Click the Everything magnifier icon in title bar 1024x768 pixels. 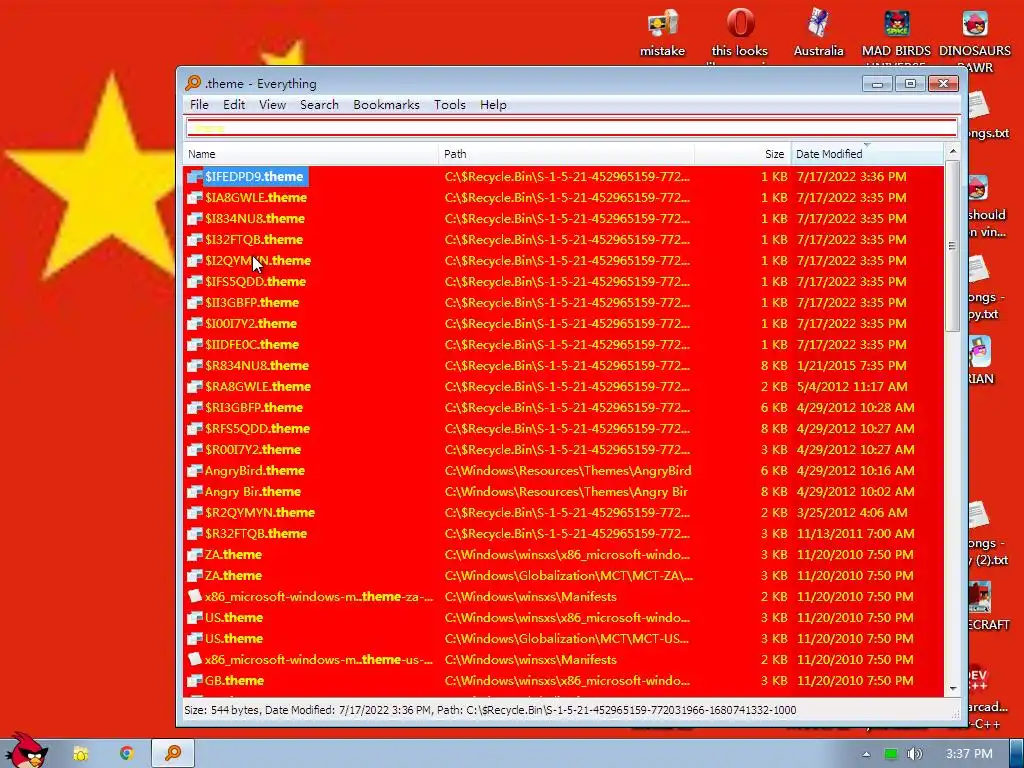click(193, 83)
